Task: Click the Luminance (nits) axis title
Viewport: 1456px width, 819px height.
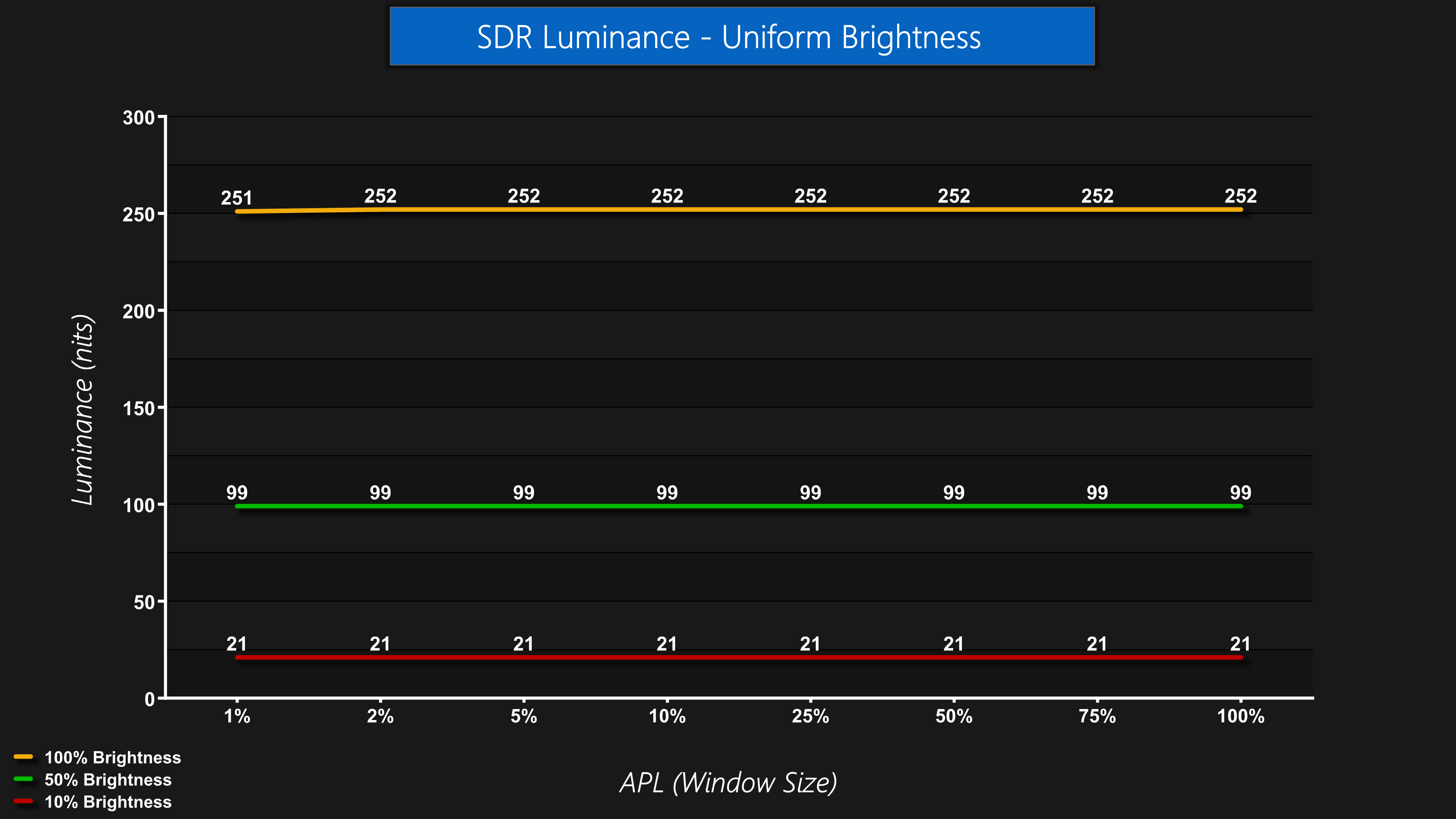Action: pyautogui.click(x=83, y=409)
